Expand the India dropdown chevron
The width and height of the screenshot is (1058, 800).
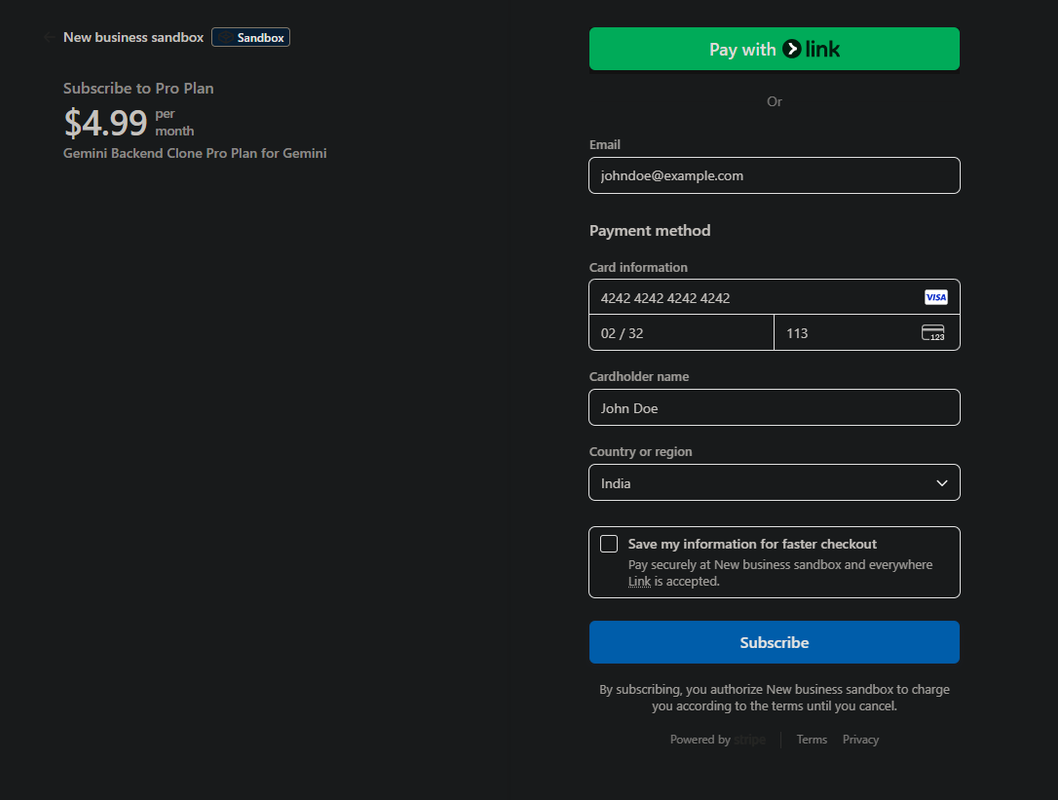pyautogui.click(x=942, y=483)
